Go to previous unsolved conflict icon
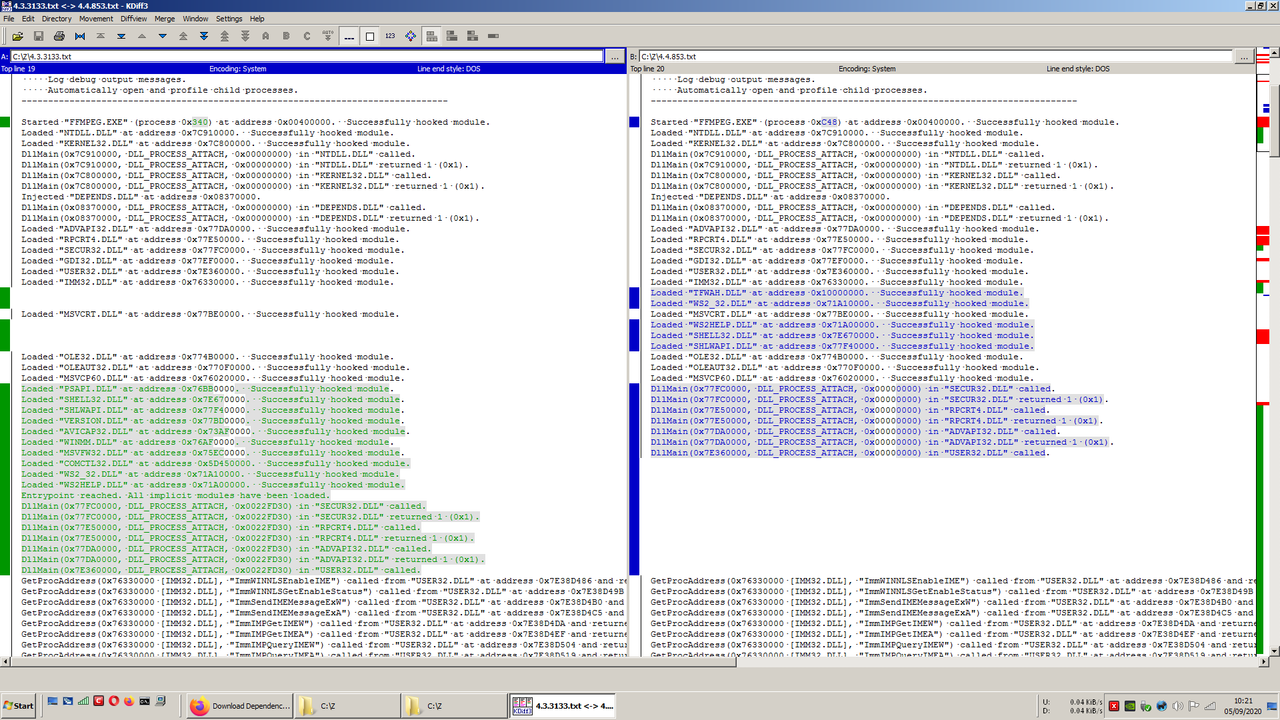1280x720 pixels. pyautogui.click(x=225, y=36)
